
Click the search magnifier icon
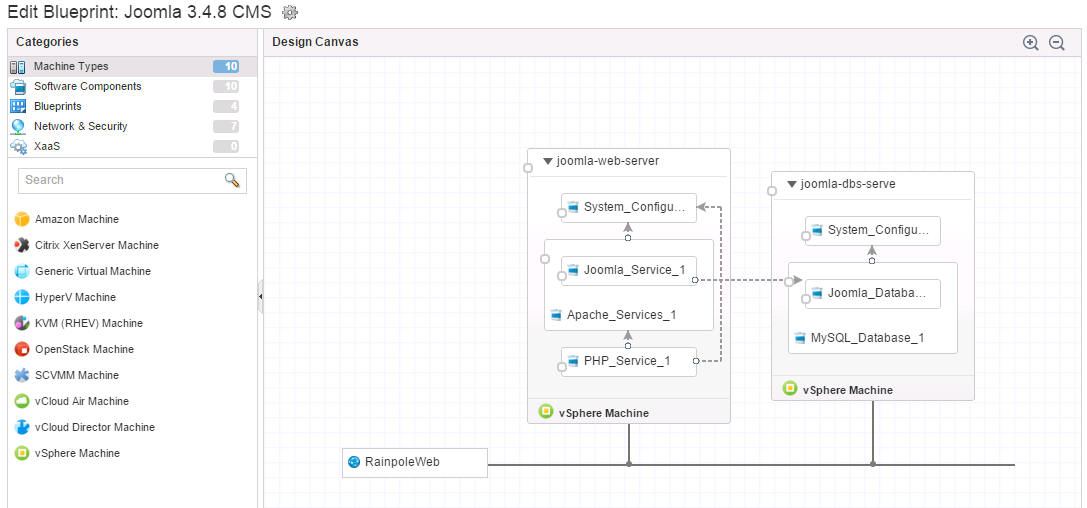(232, 180)
